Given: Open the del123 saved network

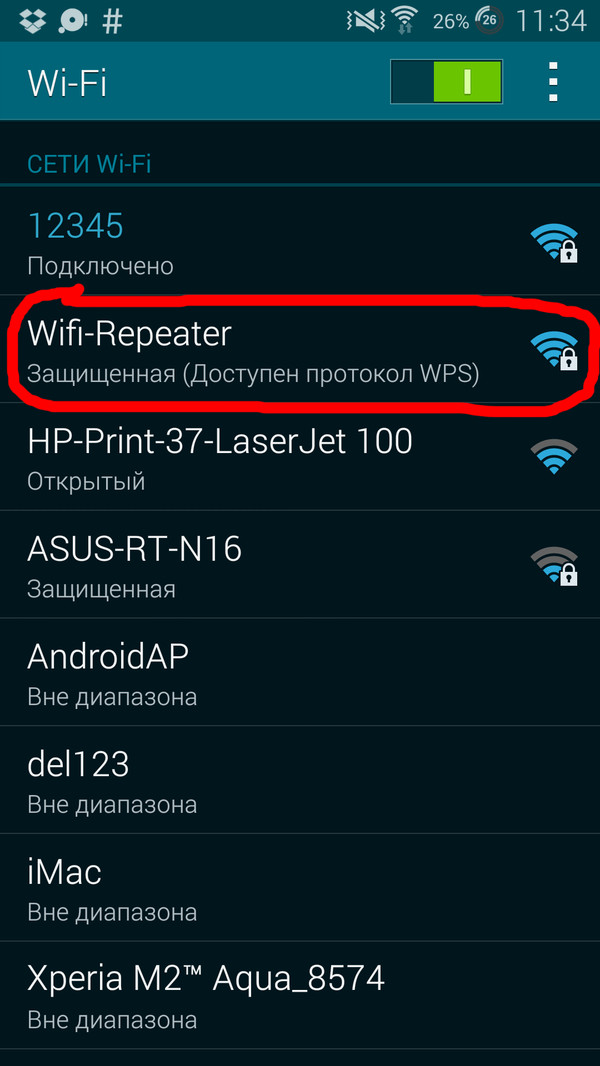Looking at the screenshot, I should pos(300,780).
